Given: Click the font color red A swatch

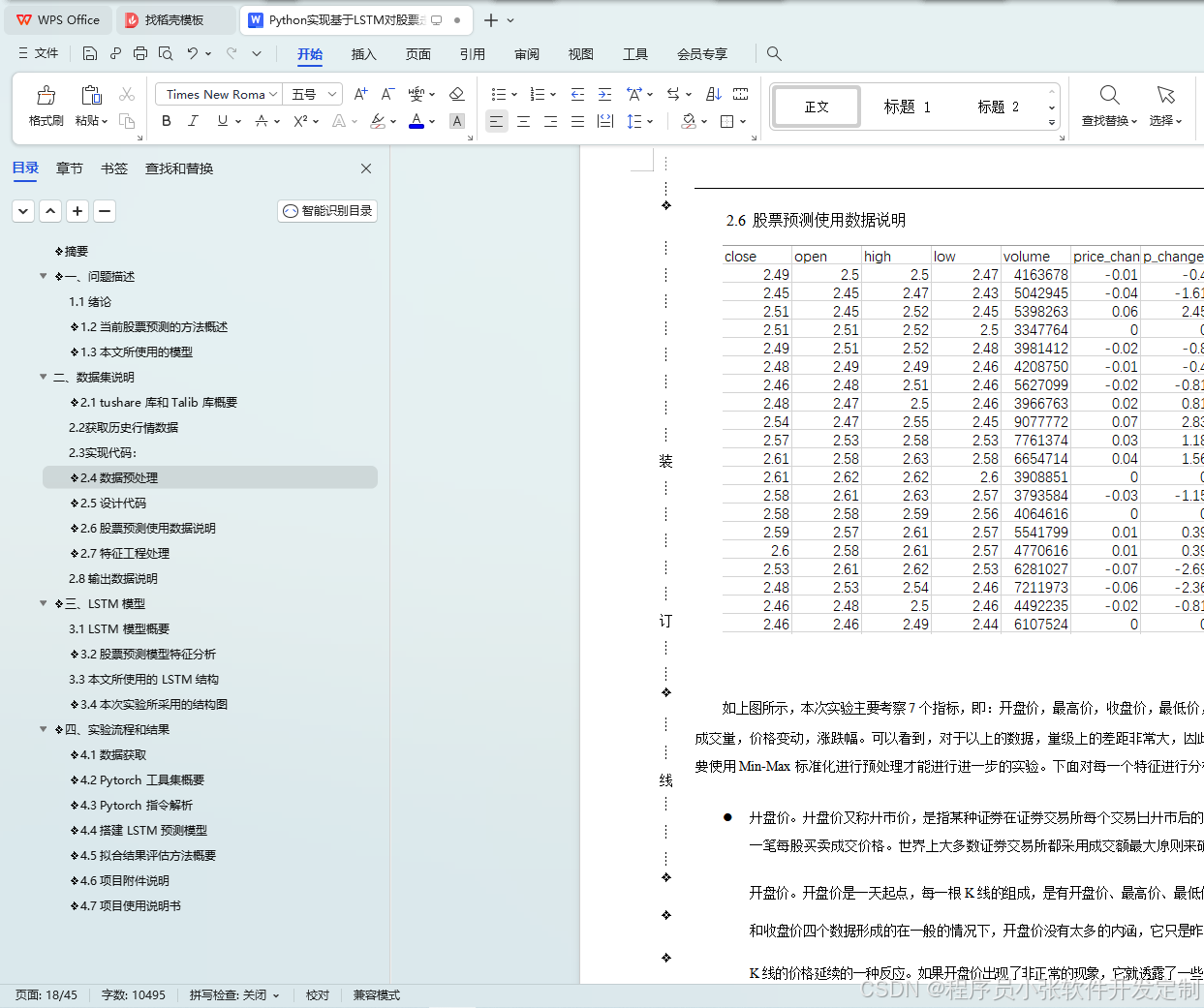Looking at the screenshot, I should click(417, 121).
